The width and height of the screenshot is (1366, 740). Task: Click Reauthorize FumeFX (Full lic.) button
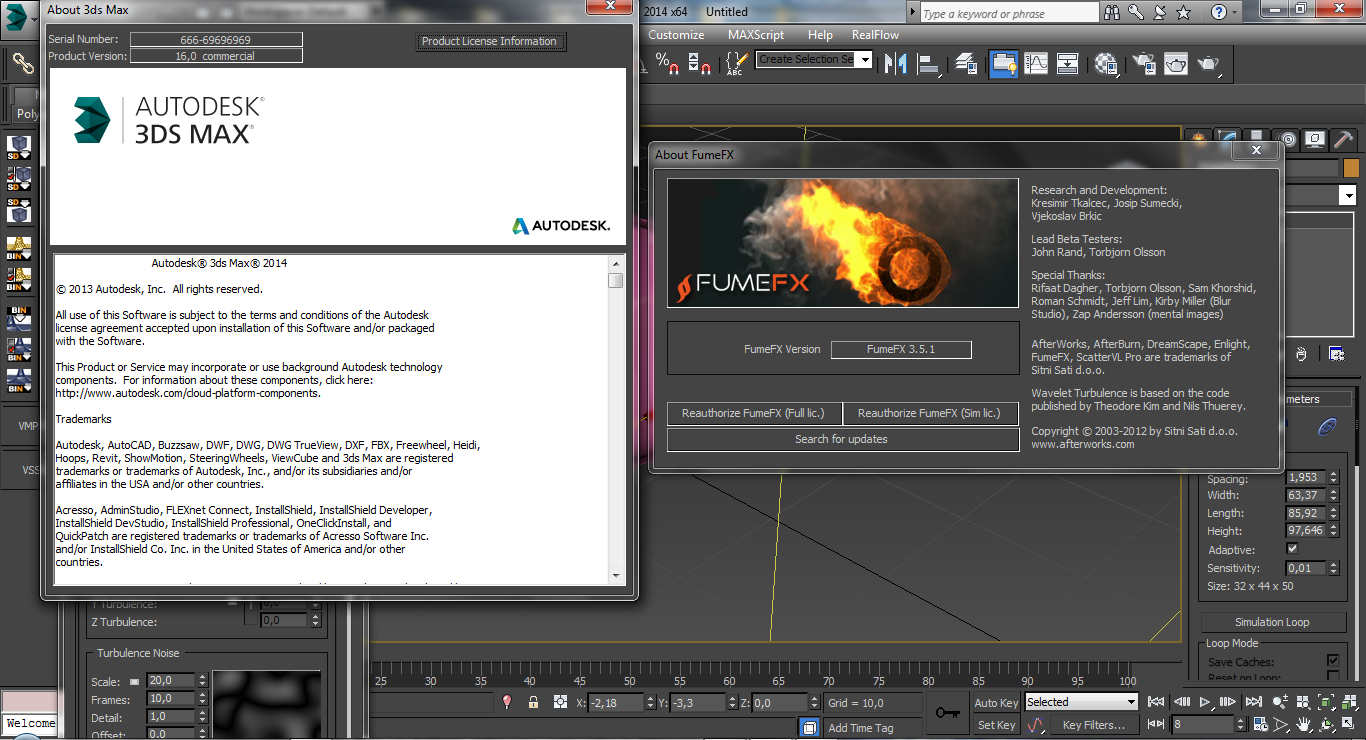click(755, 413)
